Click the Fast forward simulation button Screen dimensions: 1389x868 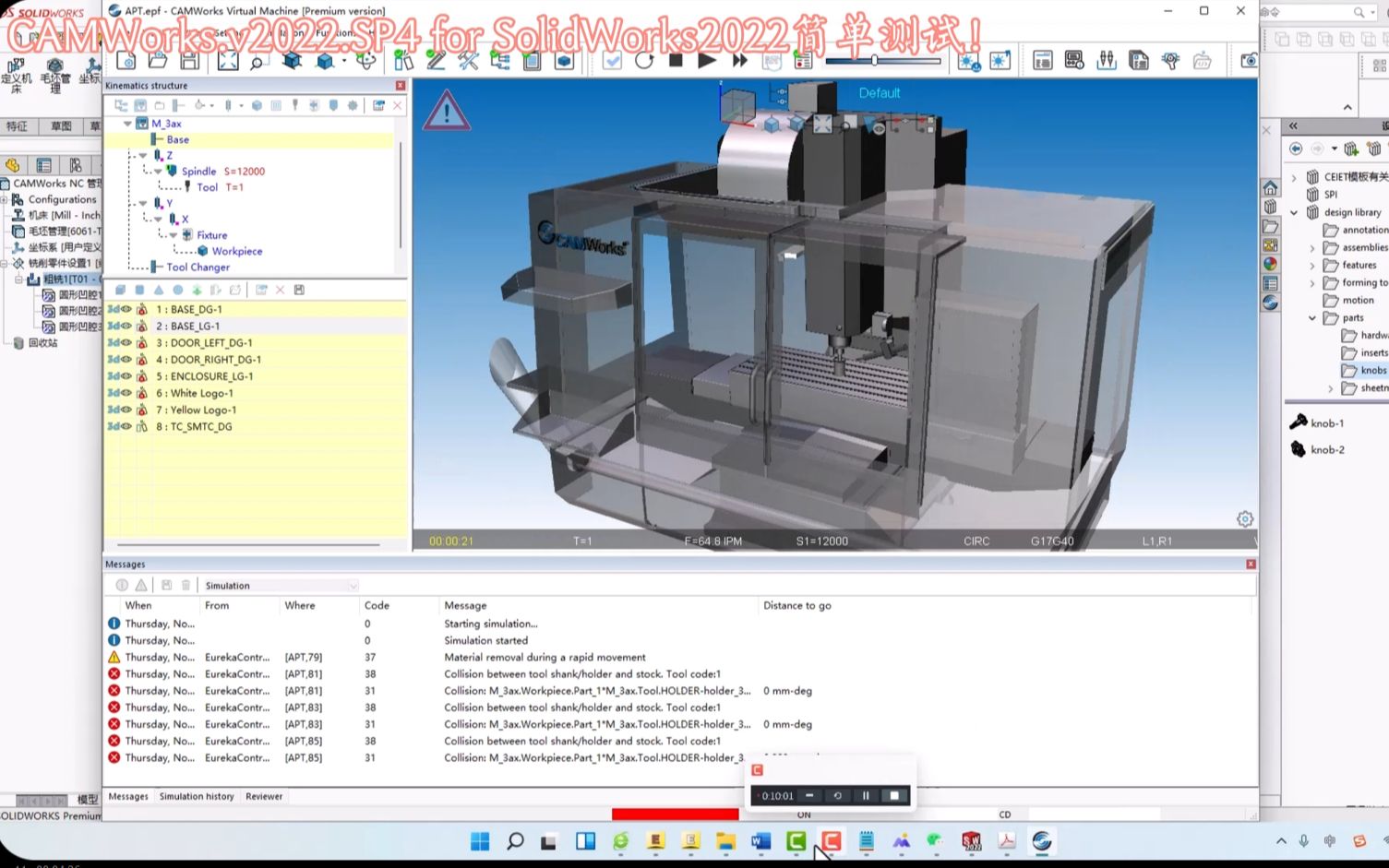coord(739,61)
